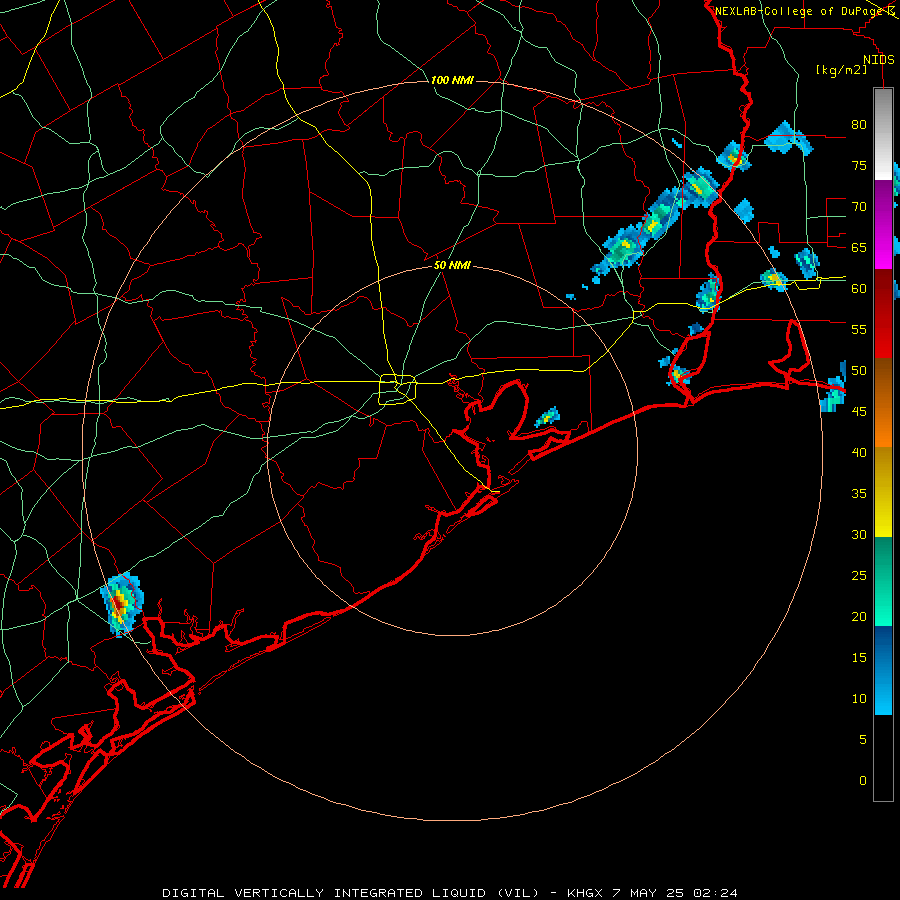Click the "65" value on the VIL scale

coord(859,247)
